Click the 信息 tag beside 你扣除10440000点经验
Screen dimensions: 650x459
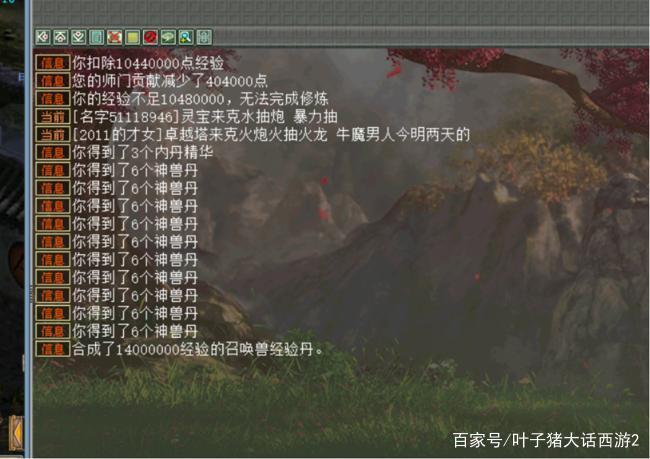53,63
